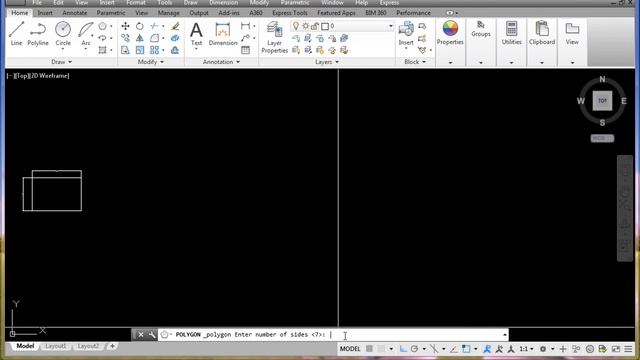Viewport: 640px width, 360px height.
Task: Toggle layer freeze sun icon
Action: click(305, 26)
